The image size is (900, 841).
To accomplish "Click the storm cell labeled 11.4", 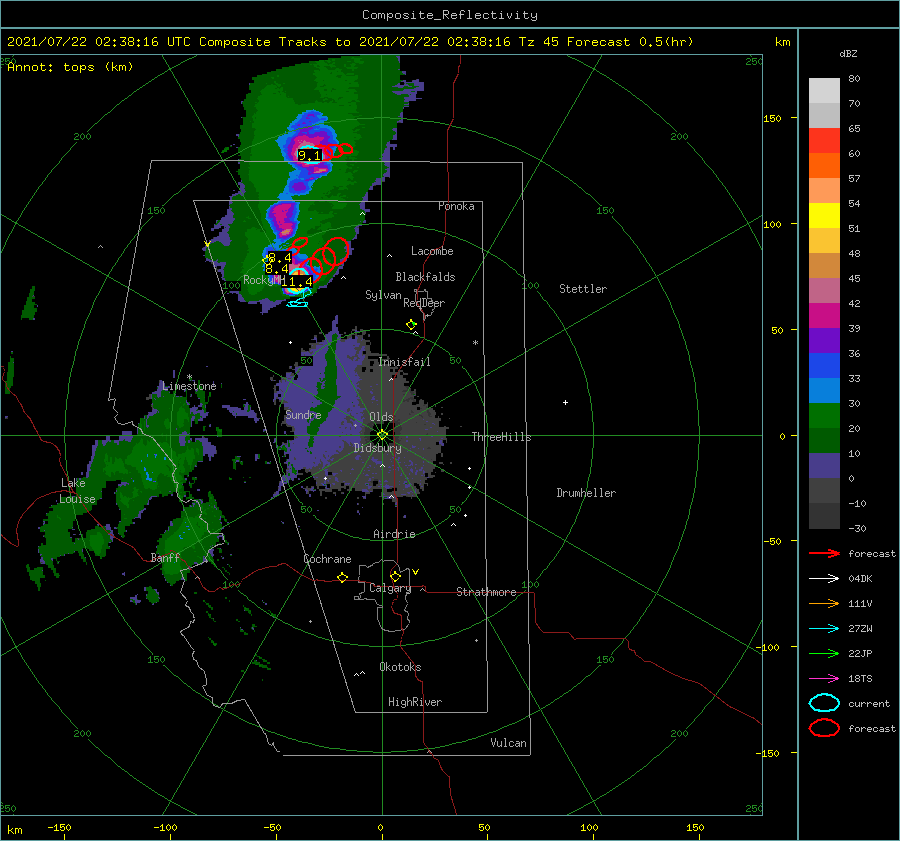I will (297, 281).
